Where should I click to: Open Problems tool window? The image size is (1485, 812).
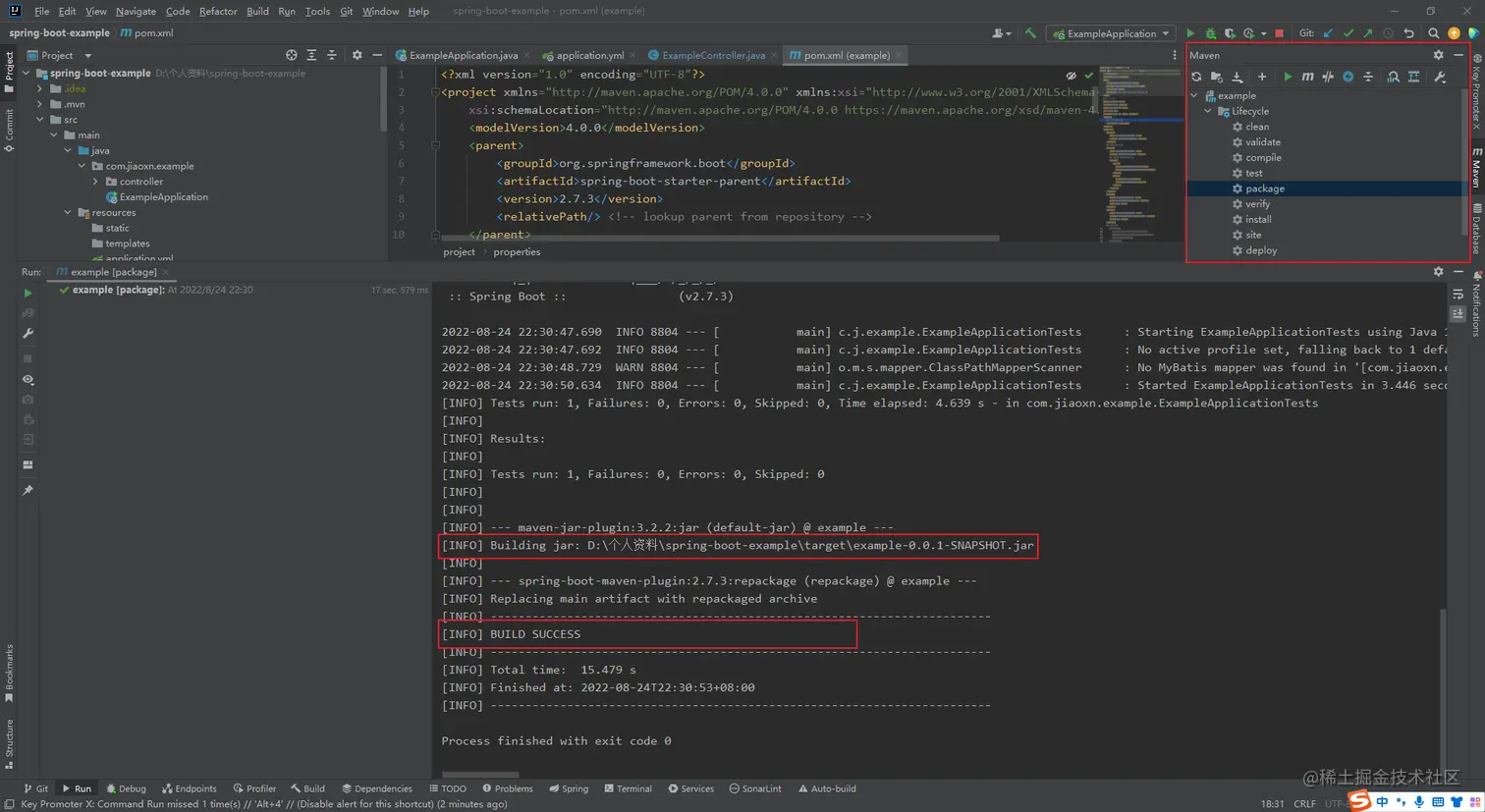click(508, 788)
